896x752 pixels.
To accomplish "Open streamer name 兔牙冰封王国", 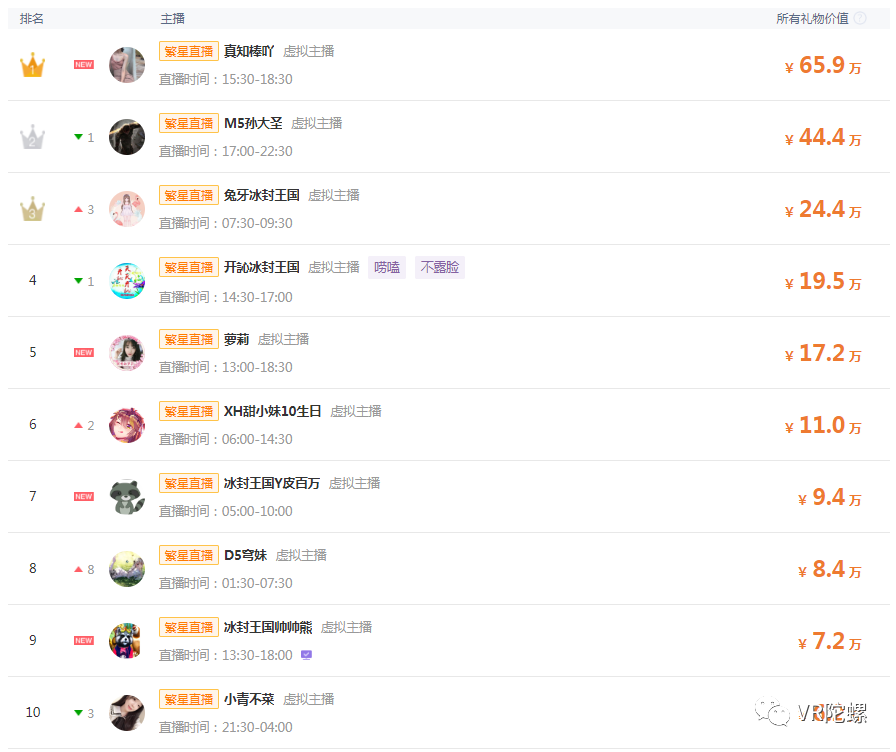I will [x=262, y=195].
